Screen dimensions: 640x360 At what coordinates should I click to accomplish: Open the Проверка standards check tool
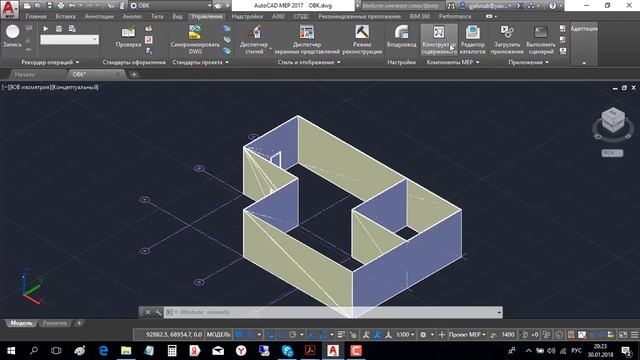(x=128, y=37)
